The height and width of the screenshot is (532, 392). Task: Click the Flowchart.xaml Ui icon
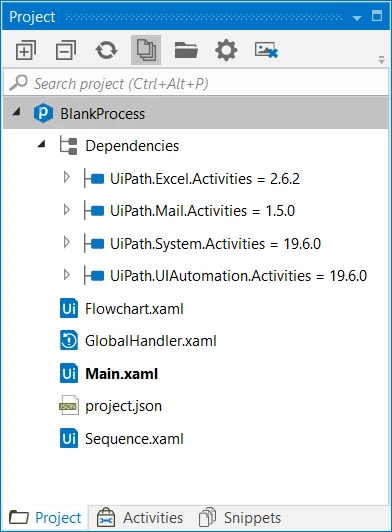(69, 308)
